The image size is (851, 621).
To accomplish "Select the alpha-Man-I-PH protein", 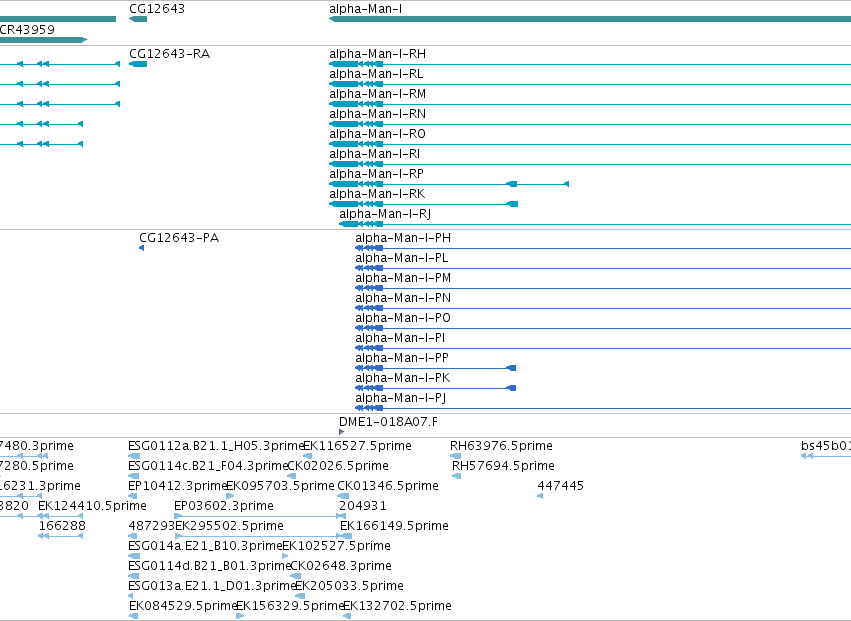I will 403,238.
